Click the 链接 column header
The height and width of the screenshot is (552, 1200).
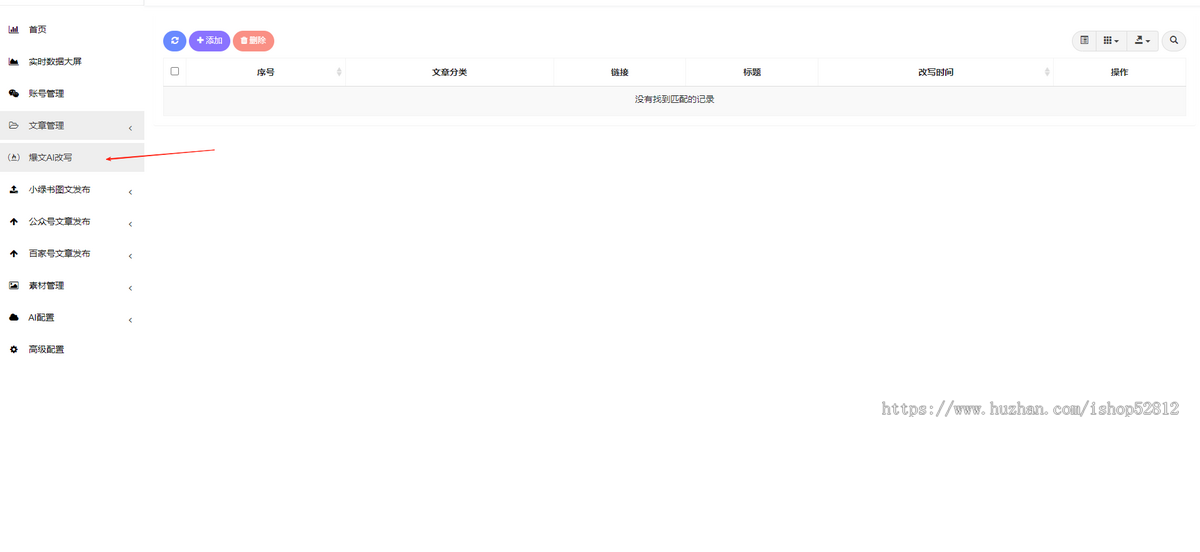tap(619, 72)
